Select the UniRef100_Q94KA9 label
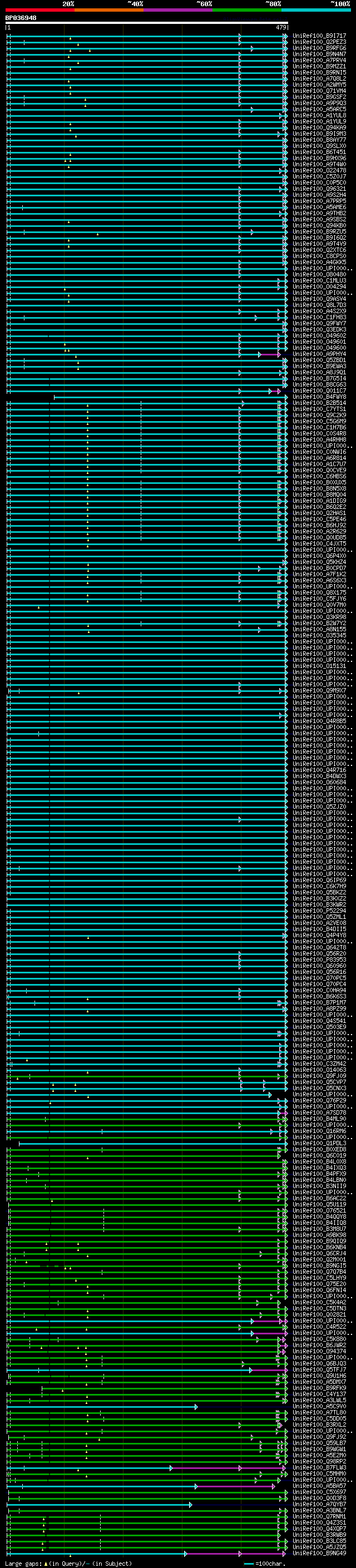The image size is (356, 1568). click(x=319, y=127)
